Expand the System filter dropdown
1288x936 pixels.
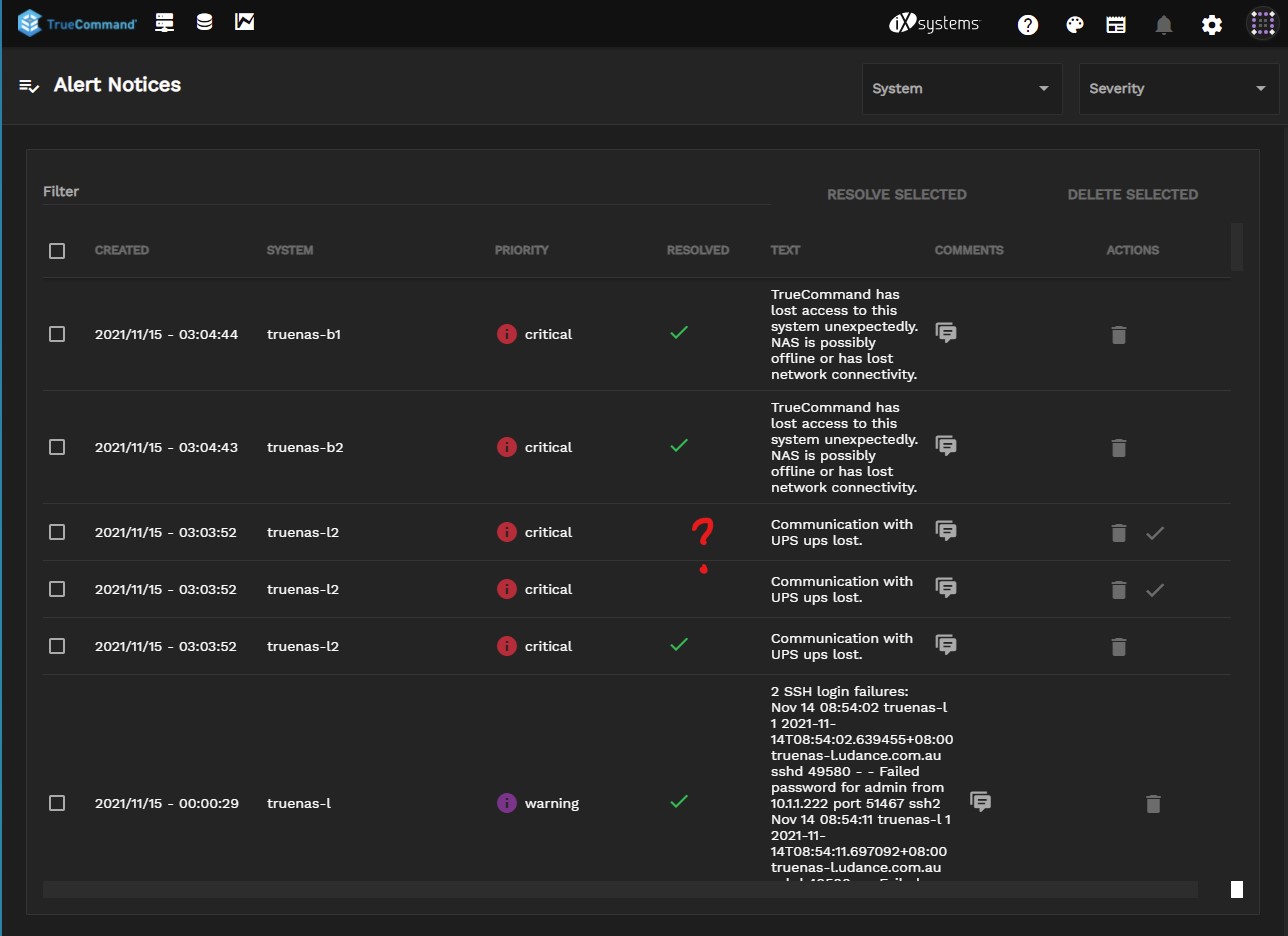pos(962,88)
